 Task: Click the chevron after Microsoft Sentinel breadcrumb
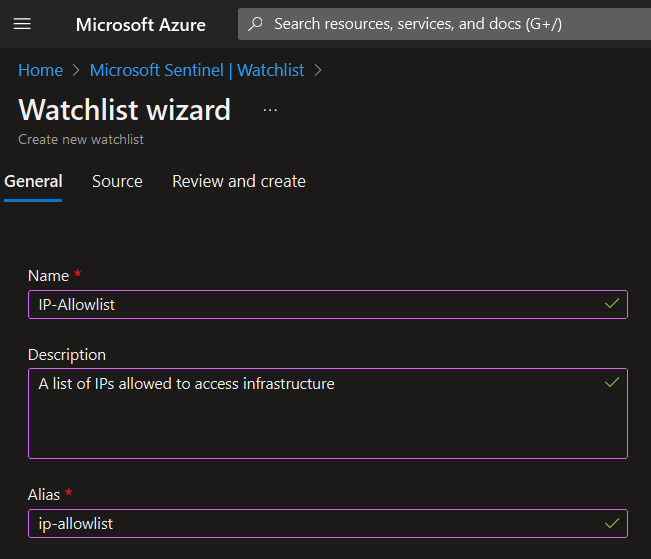319,71
